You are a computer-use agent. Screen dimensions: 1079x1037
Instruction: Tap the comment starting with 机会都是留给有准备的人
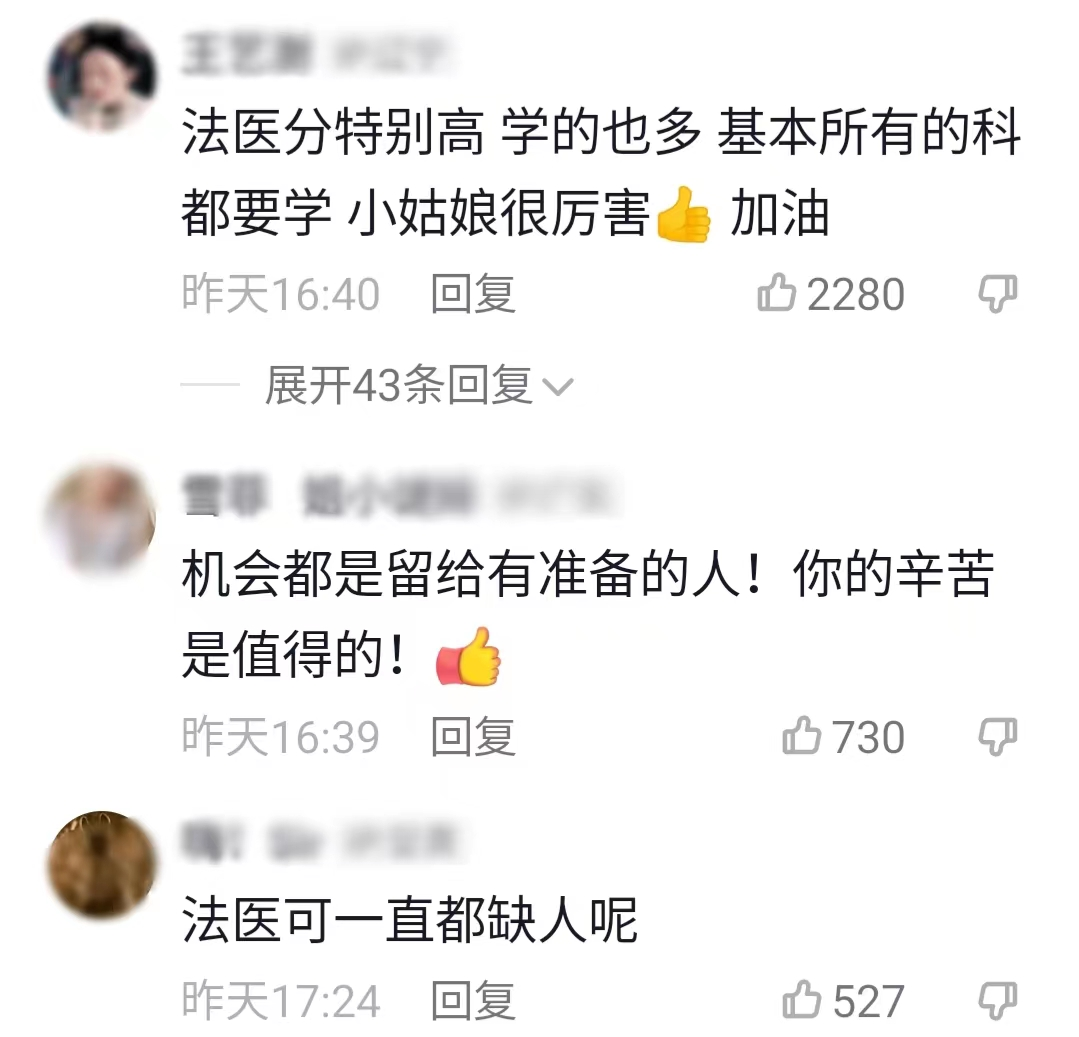point(588,614)
